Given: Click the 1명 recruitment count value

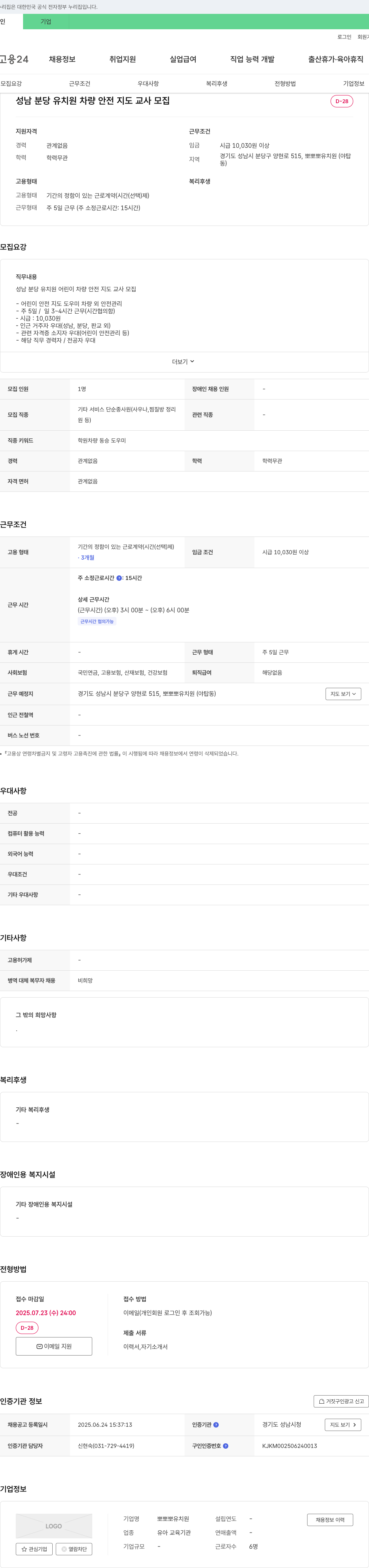Looking at the screenshot, I should coord(82,389).
